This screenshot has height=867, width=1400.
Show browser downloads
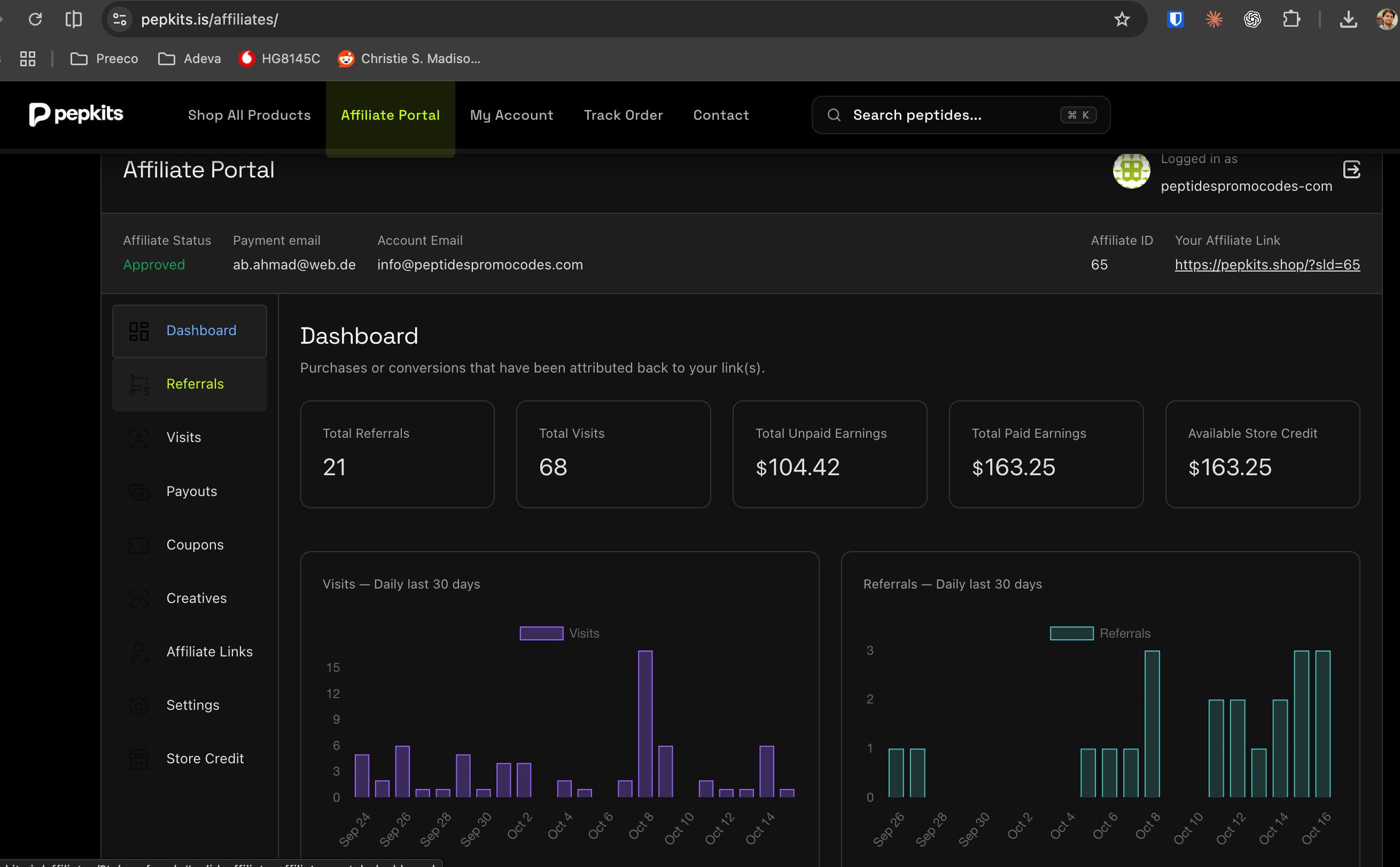[x=1348, y=19]
